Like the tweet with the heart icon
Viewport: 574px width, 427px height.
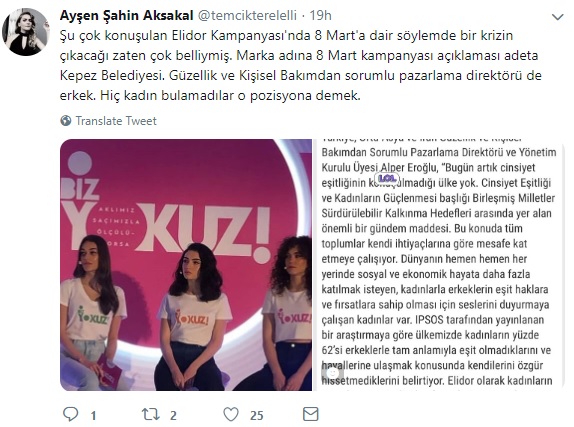[x=231, y=415]
